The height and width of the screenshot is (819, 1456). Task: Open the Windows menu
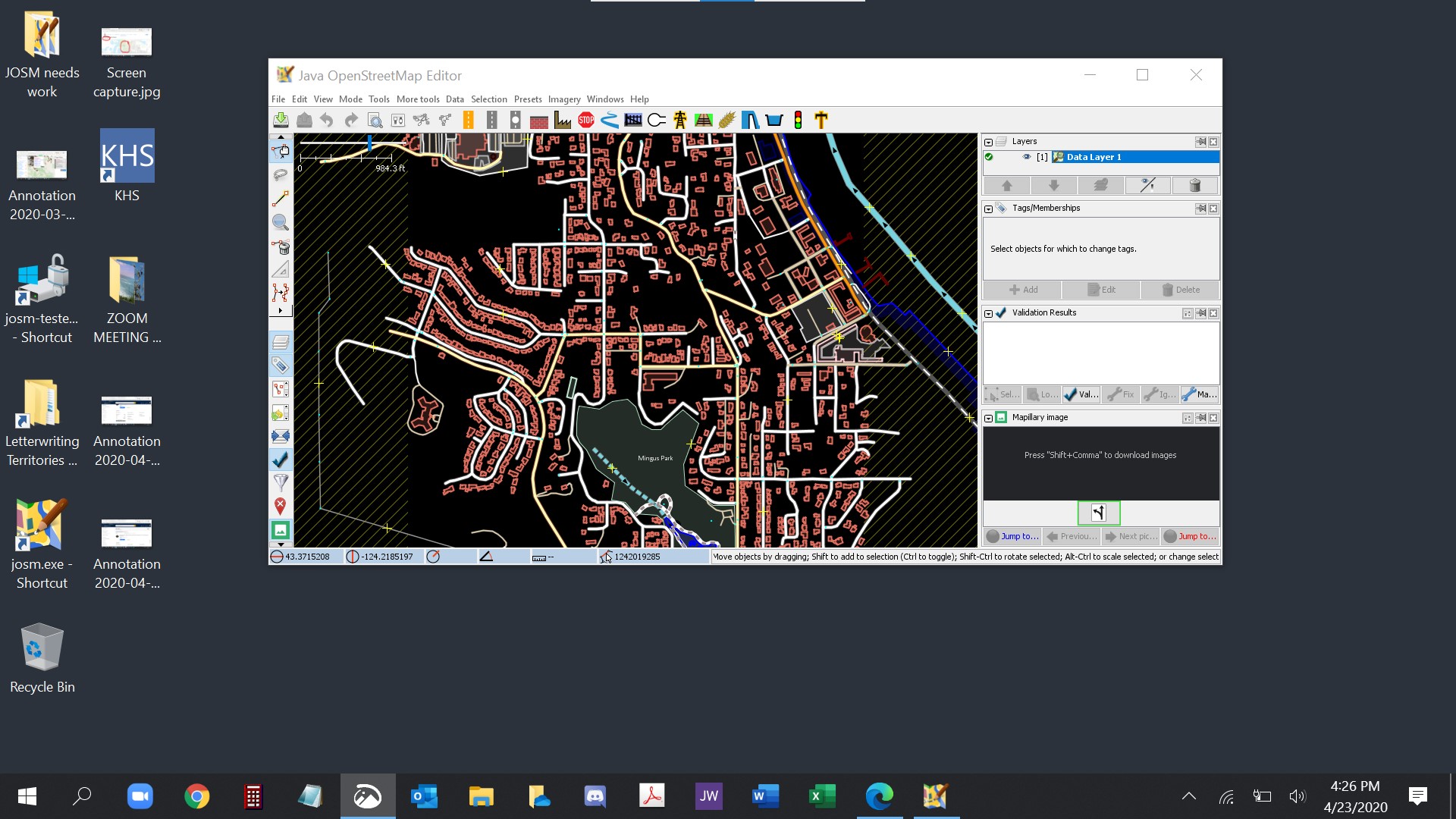[605, 99]
